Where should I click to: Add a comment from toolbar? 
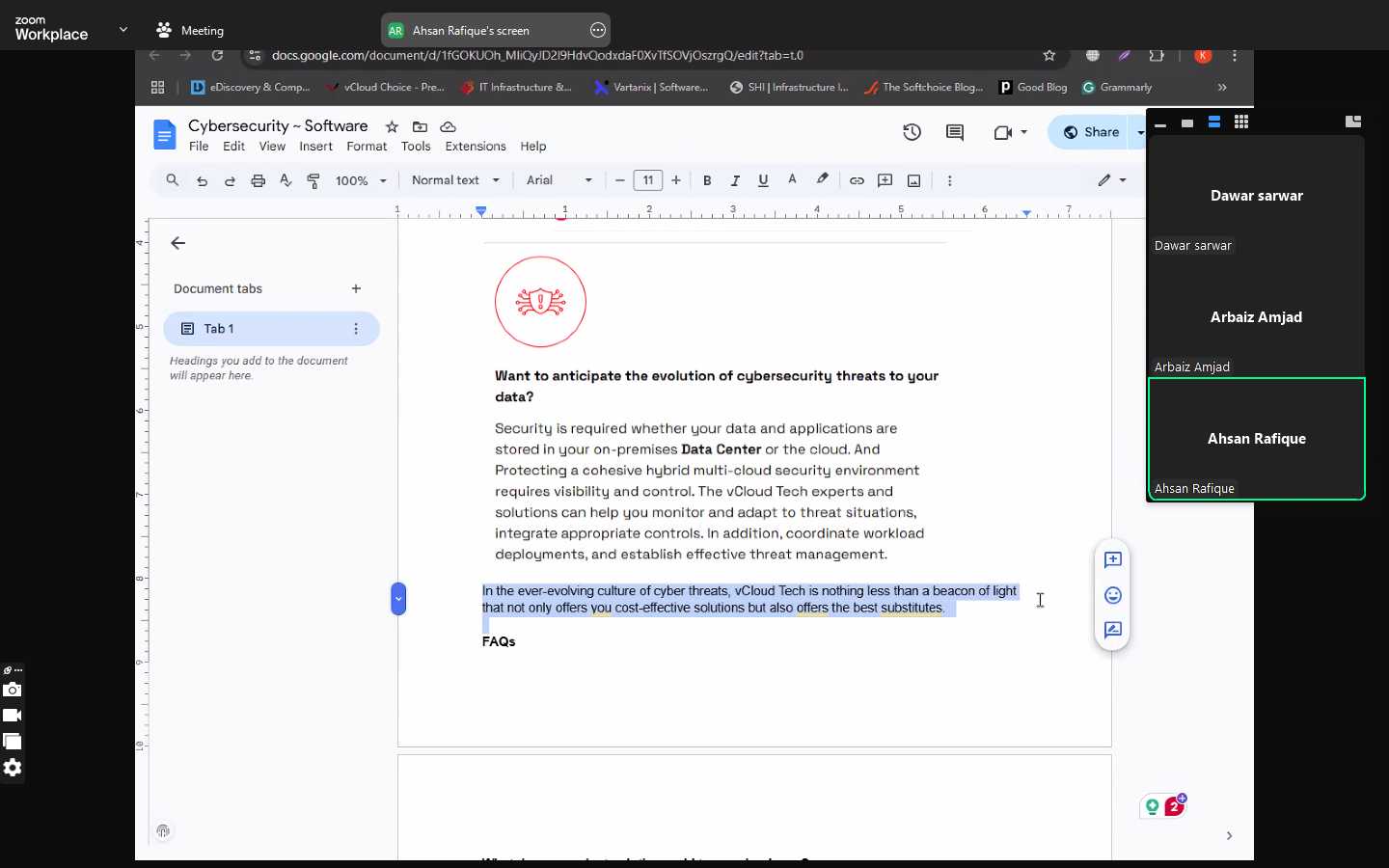coord(885,180)
